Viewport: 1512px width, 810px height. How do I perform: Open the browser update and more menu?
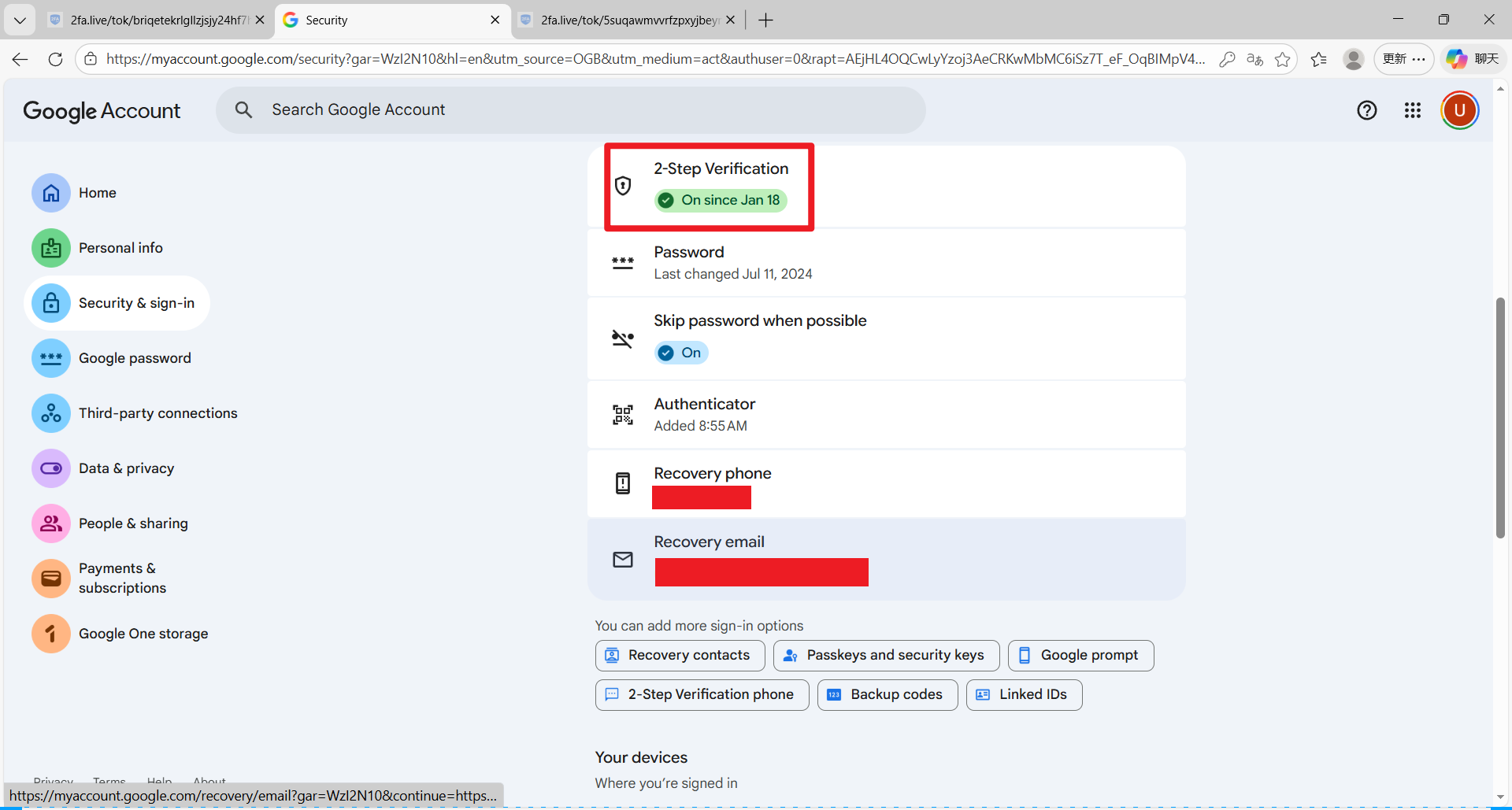(1403, 59)
